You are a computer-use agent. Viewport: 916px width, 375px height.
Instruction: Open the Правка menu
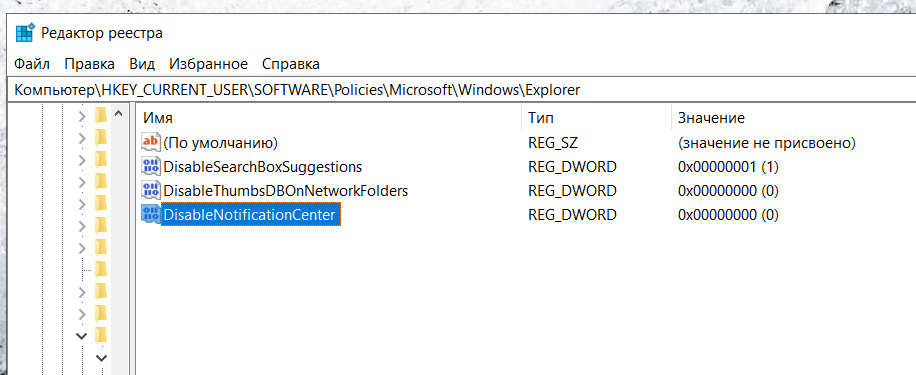(89, 64)
